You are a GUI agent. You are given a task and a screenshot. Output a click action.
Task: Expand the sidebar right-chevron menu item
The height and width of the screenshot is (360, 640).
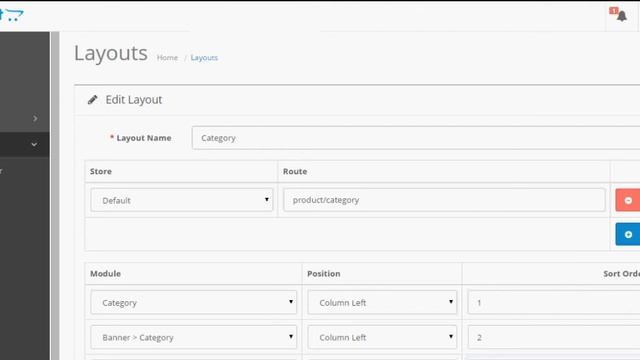(35, 118)
